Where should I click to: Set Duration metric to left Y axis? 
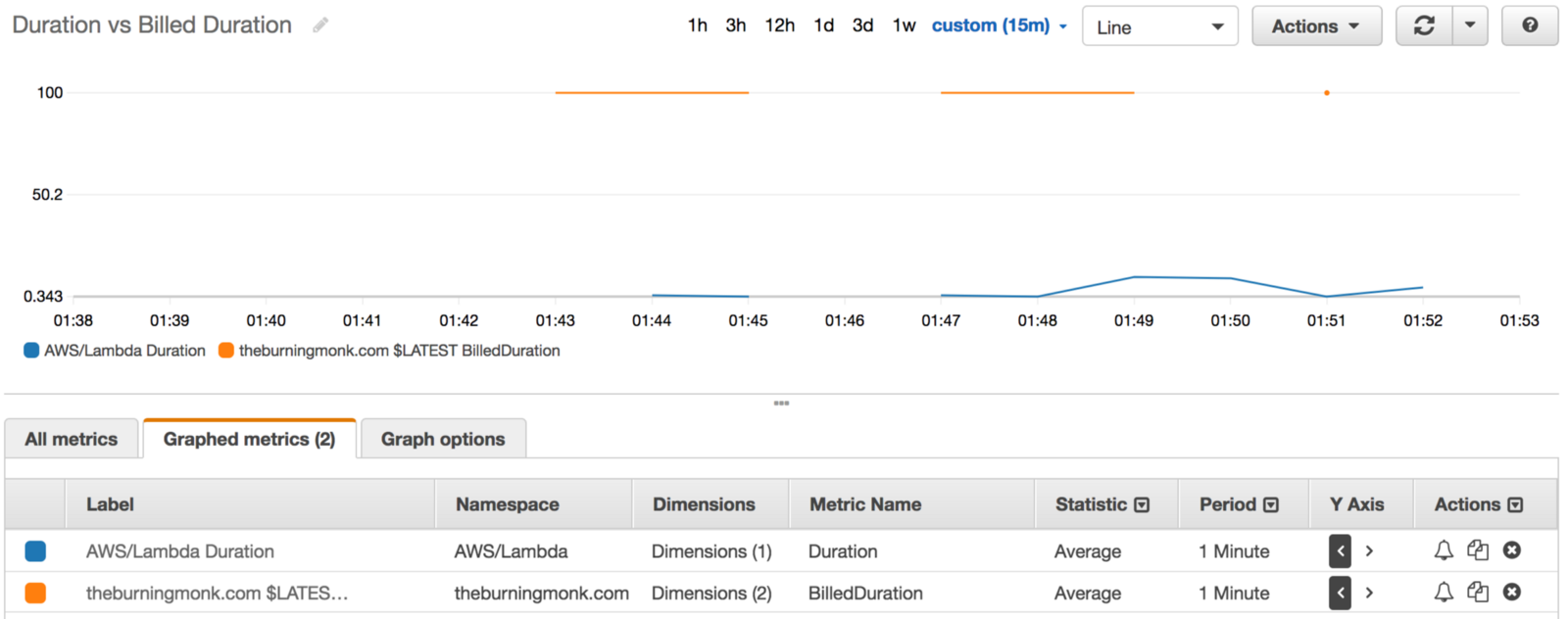[x=1340, y=550]
